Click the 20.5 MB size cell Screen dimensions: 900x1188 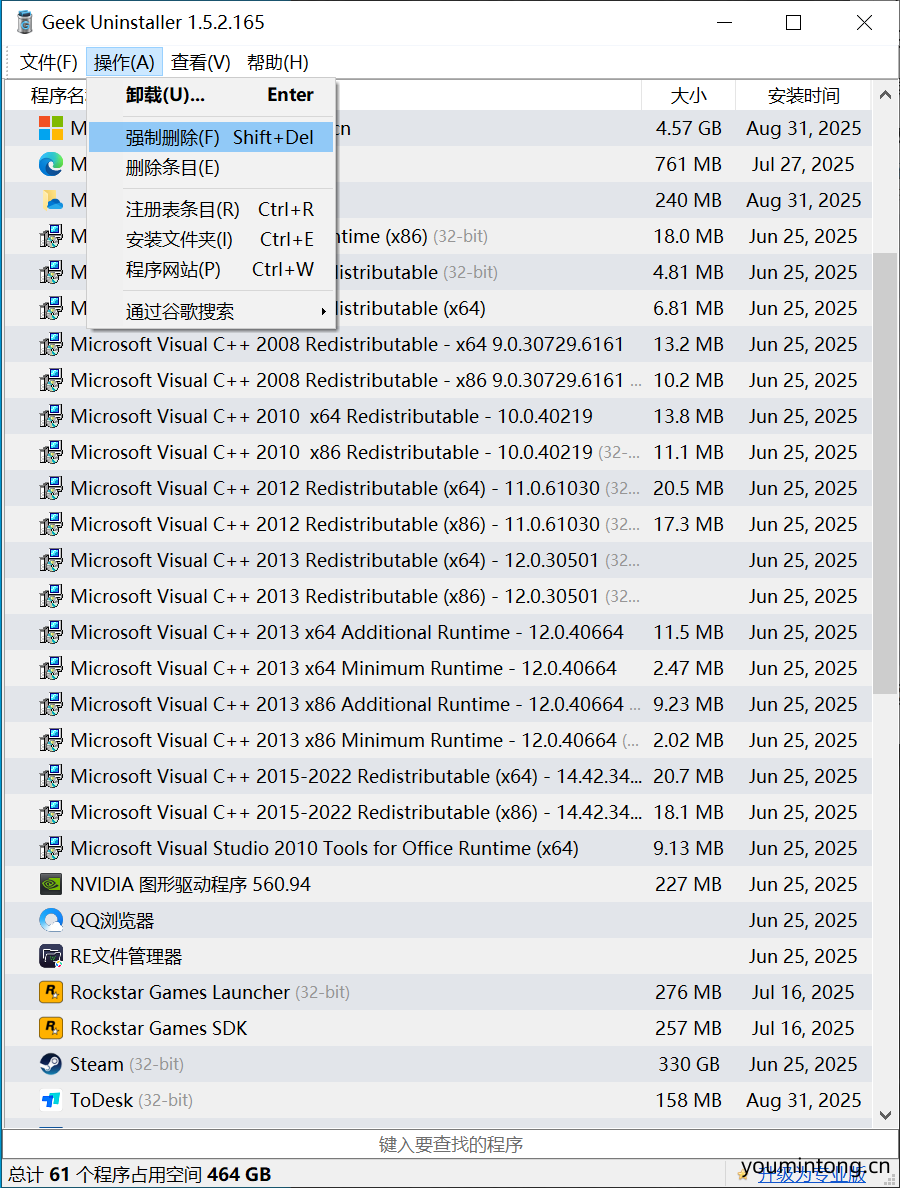[689, 488]
